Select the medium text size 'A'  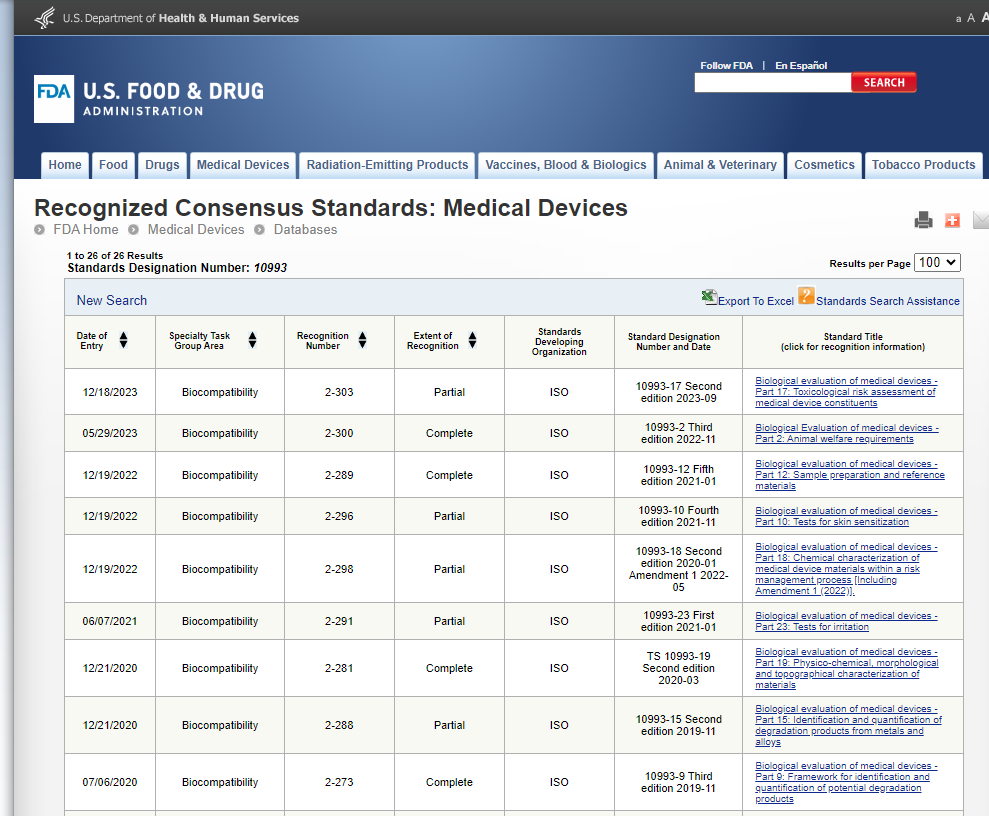(x=971, y=18)
